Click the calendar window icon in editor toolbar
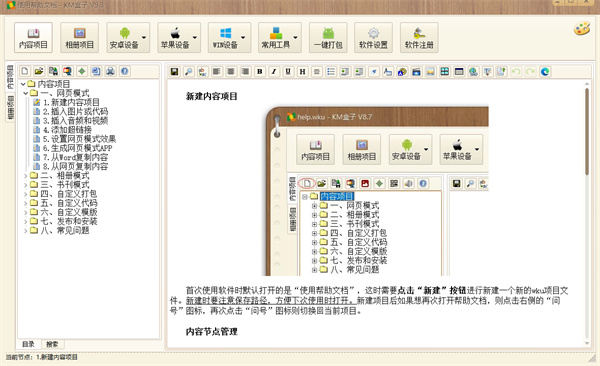Viewport: 600px width, 366px height. (x=459, y=72)
